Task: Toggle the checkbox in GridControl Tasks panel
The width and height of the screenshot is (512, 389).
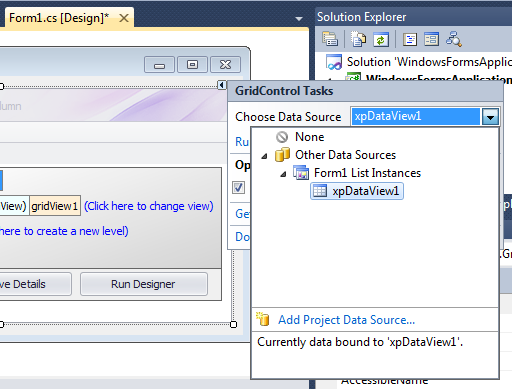Action: coord(238,188)
